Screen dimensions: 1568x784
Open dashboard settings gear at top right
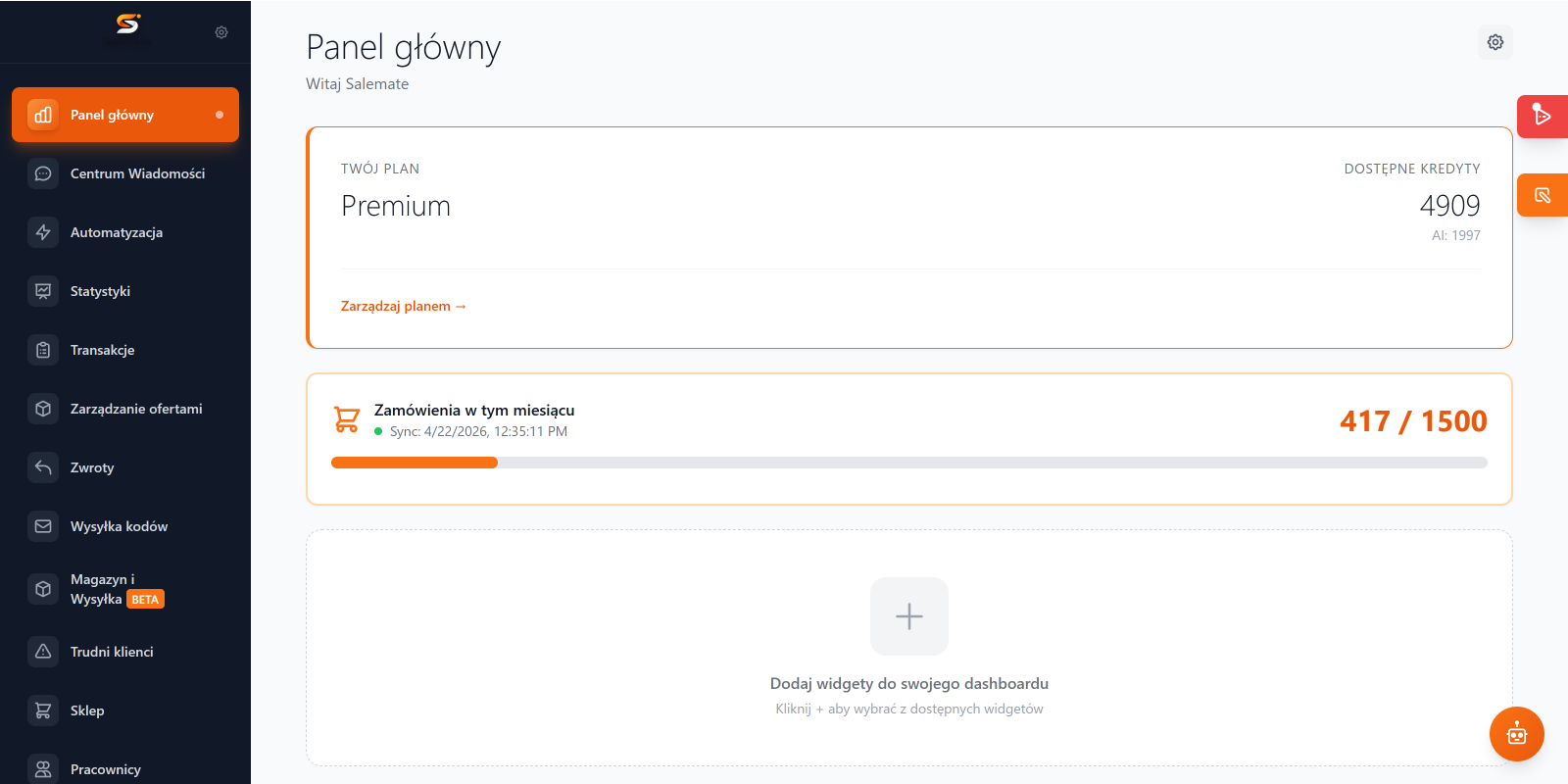click(1495, 42)
